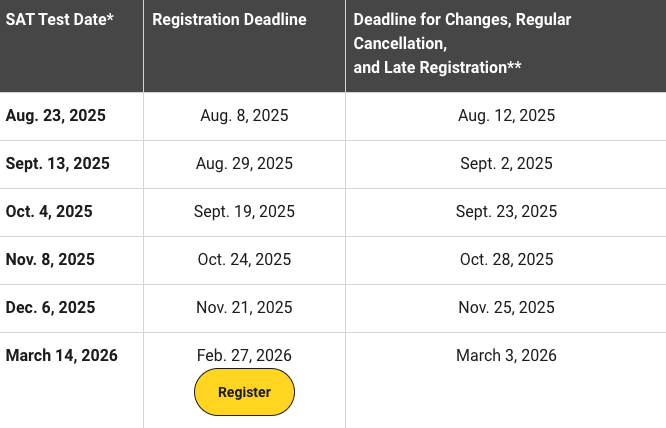Click the Nov. 21, 2025 registration deadline
This screenshot has height=428, width=666.
tap(244, 308)
